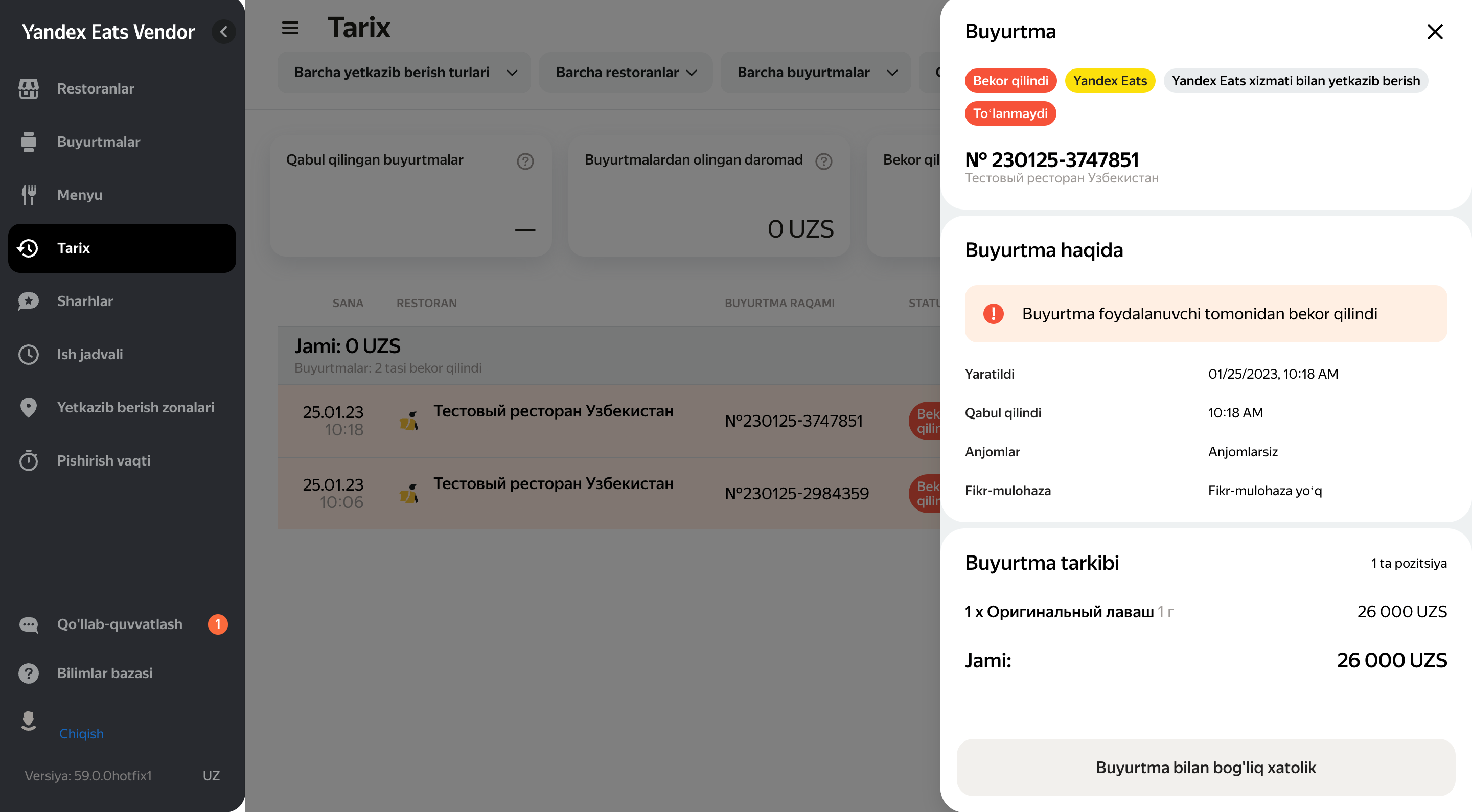This screenshot has height=812, width=1472.
Task: Select the Tarix menu item
Action: point(122,248)
